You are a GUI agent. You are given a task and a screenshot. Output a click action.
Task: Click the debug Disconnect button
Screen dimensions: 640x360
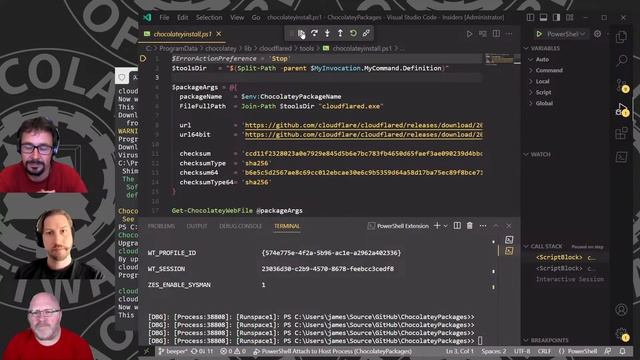click(x=366, y=33)
